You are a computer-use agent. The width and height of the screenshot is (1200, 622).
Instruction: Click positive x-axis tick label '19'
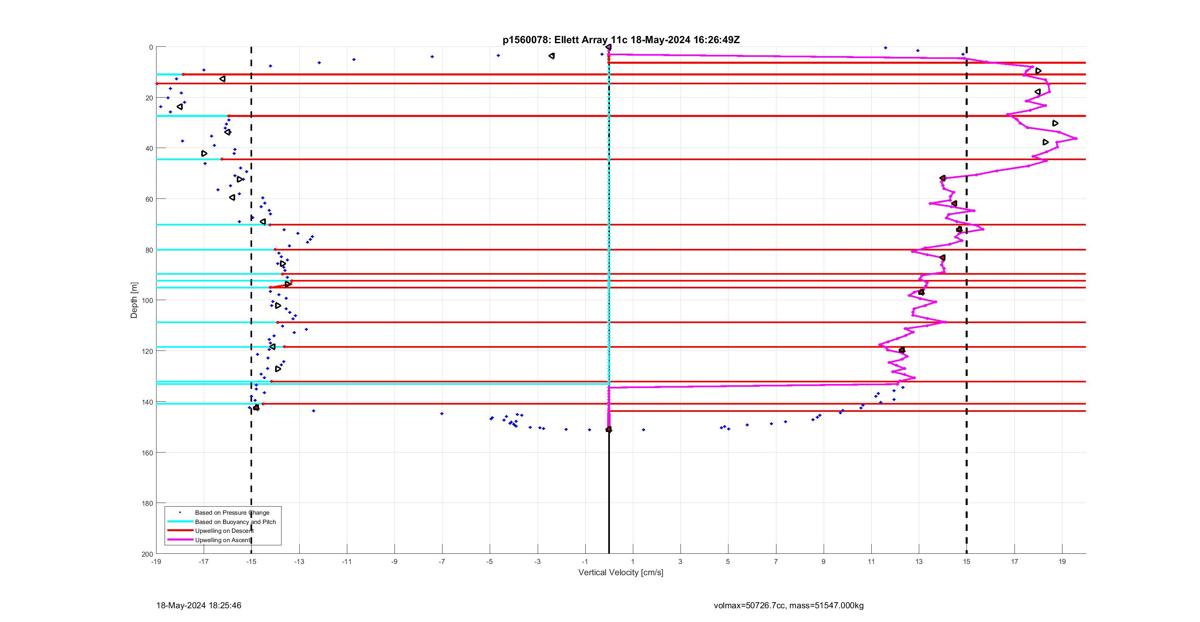click(1062, 562)
